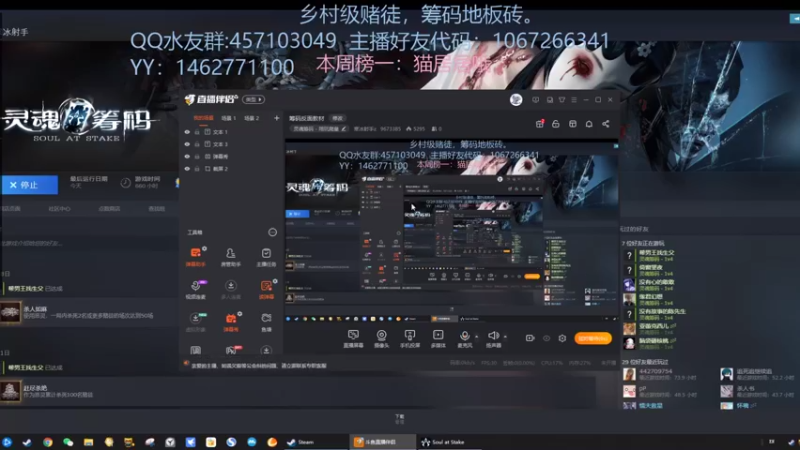
Task: Toggle the lock on the 截屏 2 layer
Action: click(197, 168)
